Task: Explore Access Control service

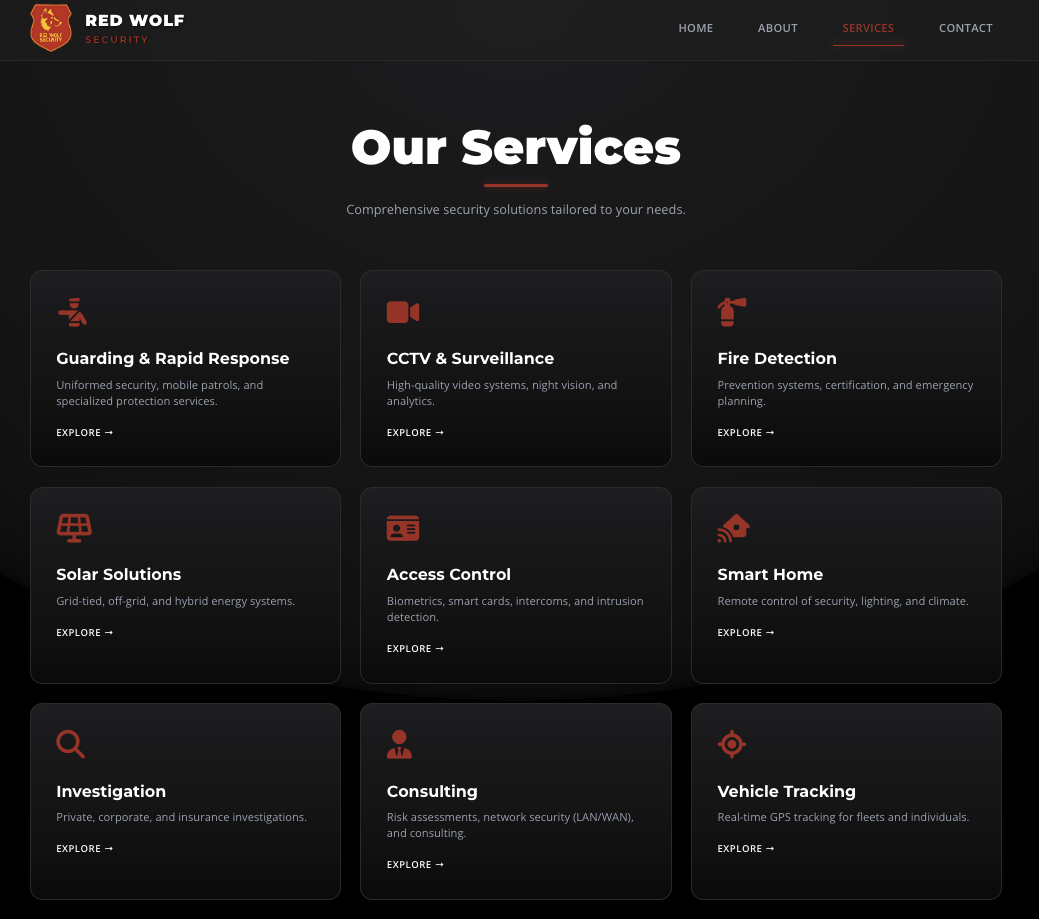Action: pyautogui.click(x=415, y=649)
